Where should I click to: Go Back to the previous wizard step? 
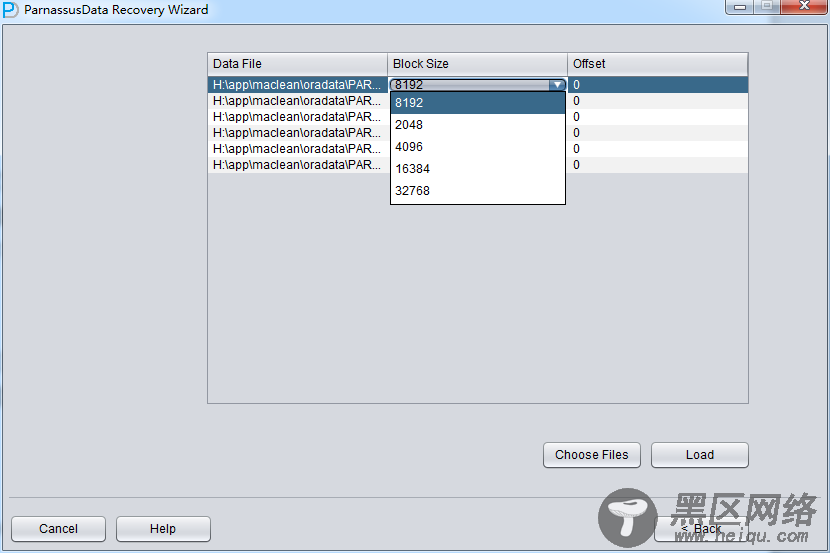click(701, 529)
